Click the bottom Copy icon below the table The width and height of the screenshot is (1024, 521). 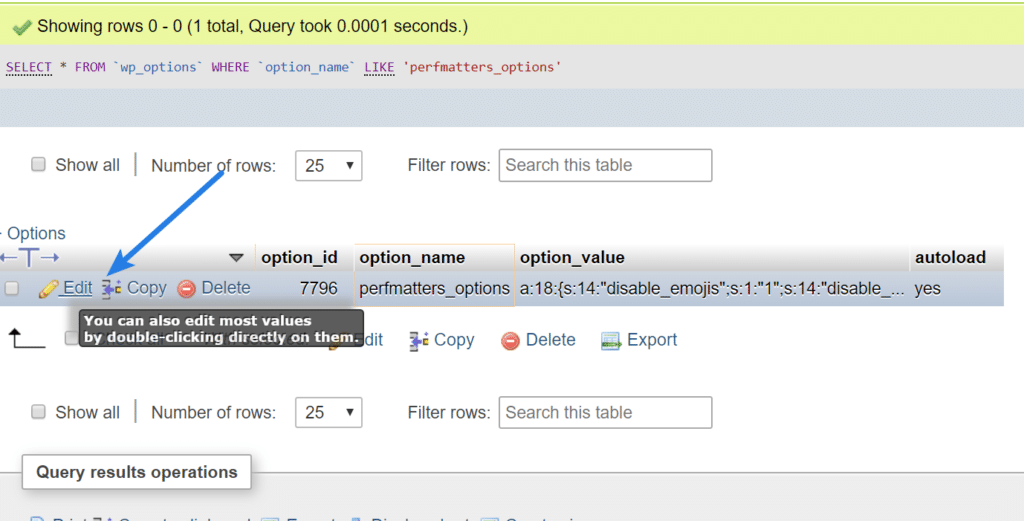pos(419,341)
